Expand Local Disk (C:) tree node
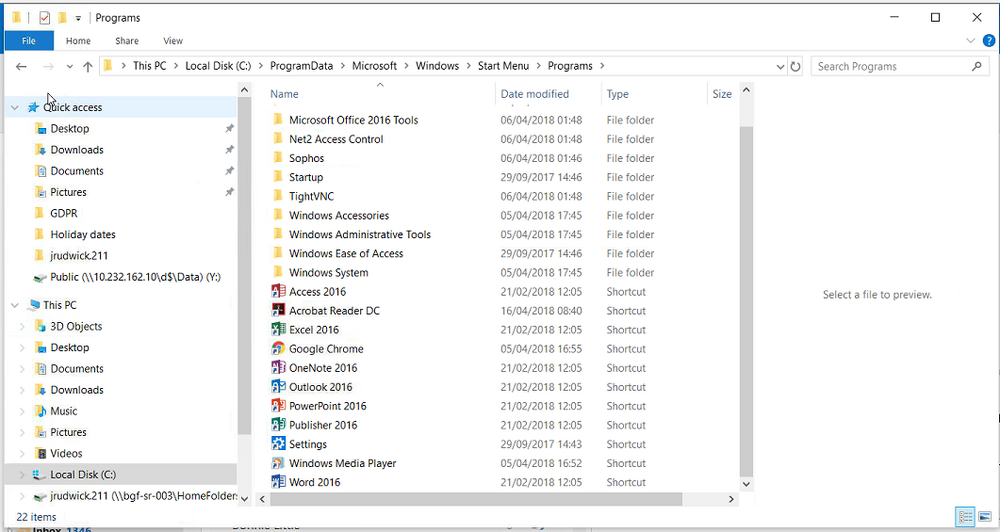The image size is (1000, 532). 22,475
